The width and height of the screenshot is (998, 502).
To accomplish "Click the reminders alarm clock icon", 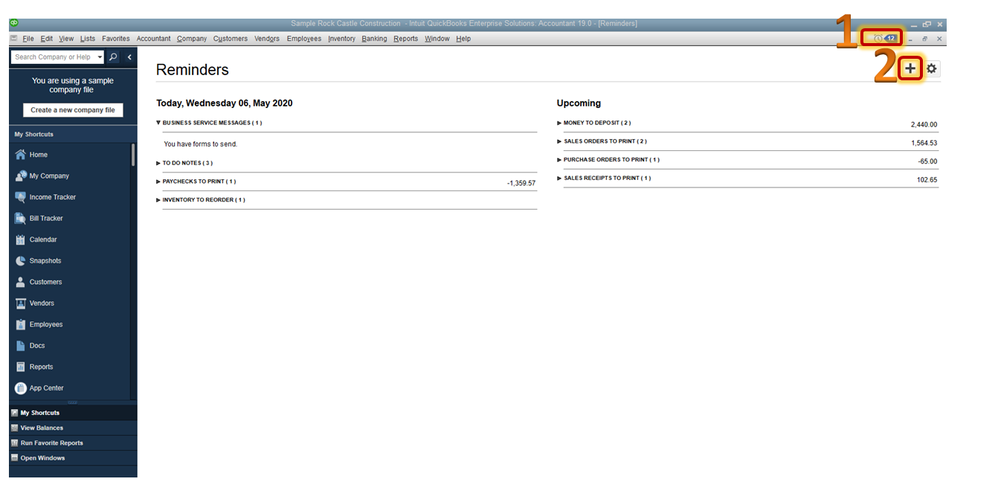I will 878,39.
